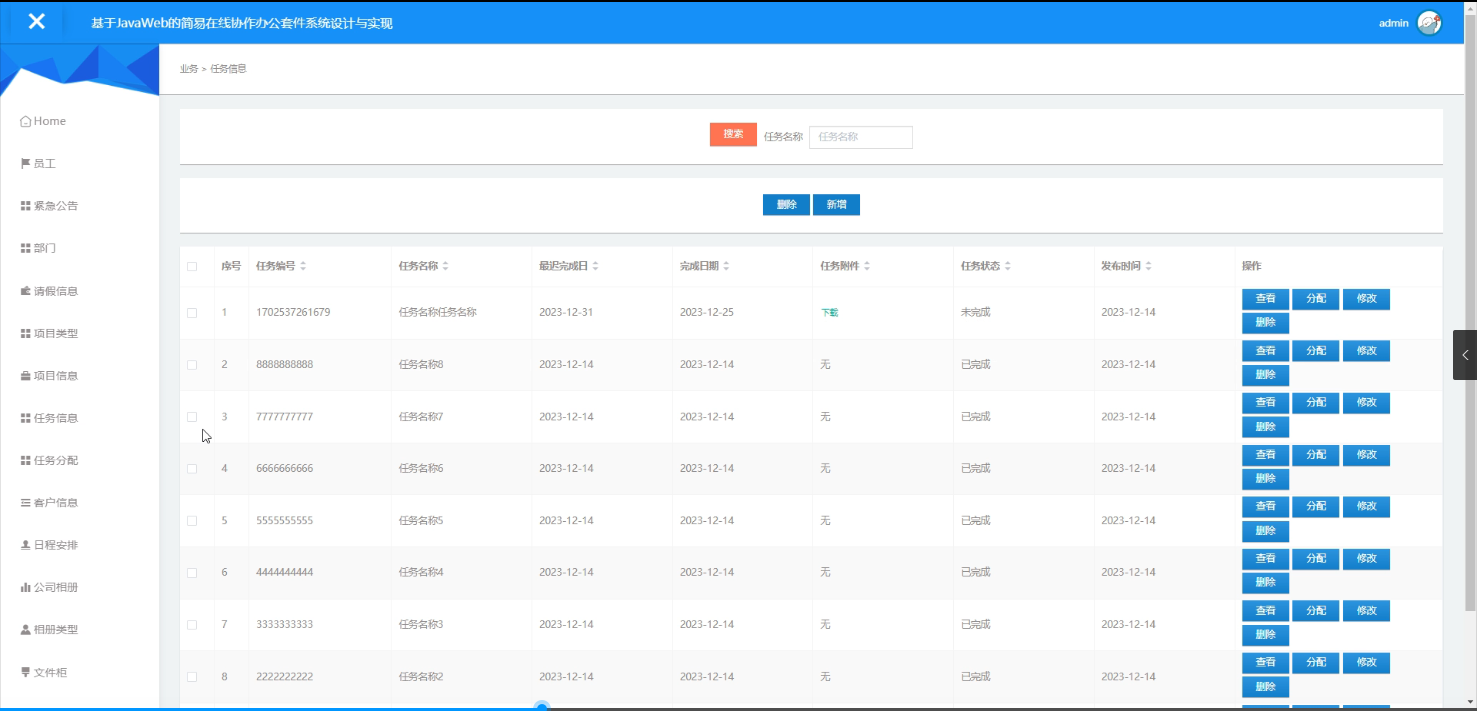The image size is (1477, 711).
Task: Click the 部门 grid icon
Action: click(x=25, y=247)
